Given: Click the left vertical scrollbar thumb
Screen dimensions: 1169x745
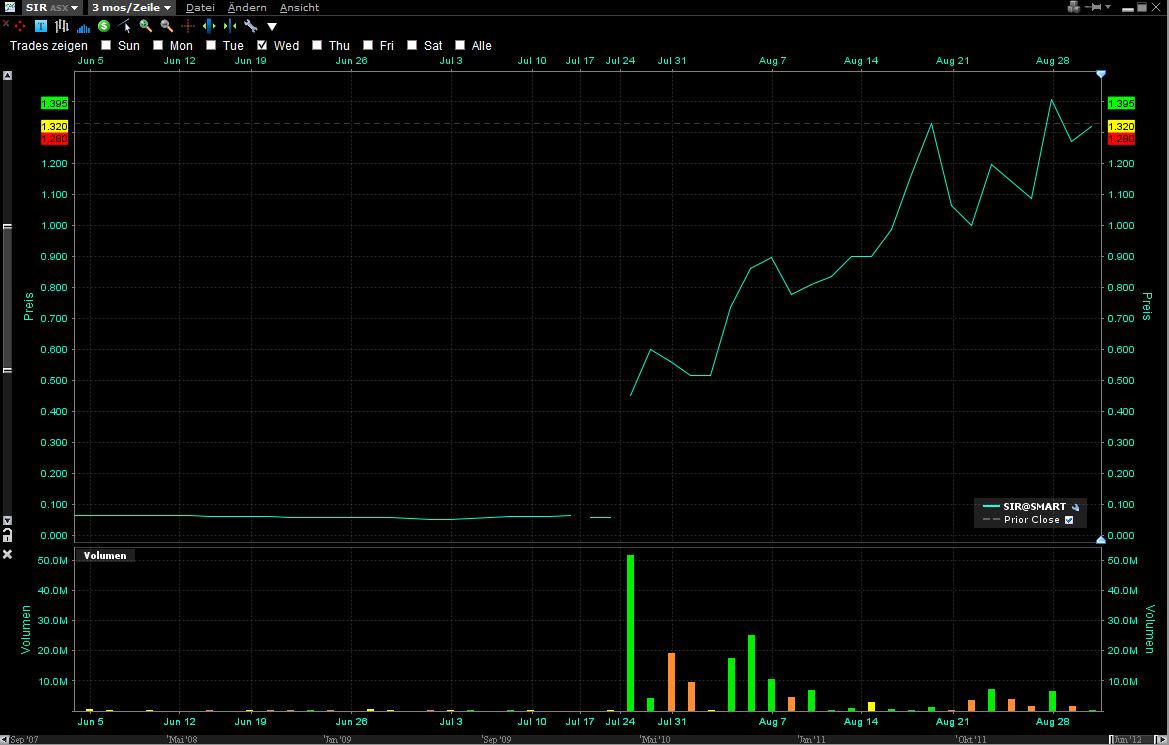Looking at the screenshot, I should point(7,298).
